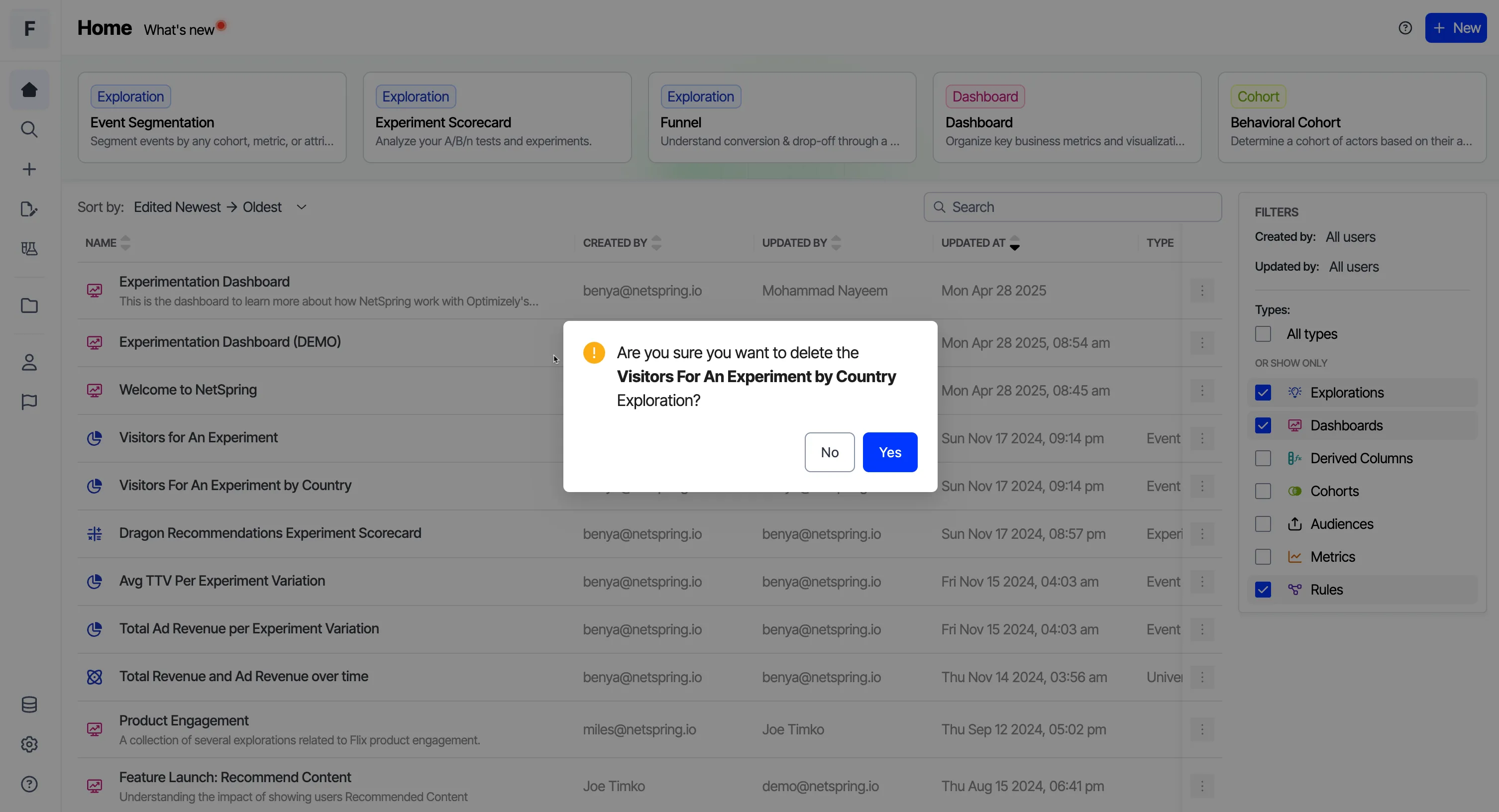Open the Funnel exploration card
Image resolution: width=1499 pixels, height=812 pixels.
click(782, 117)
